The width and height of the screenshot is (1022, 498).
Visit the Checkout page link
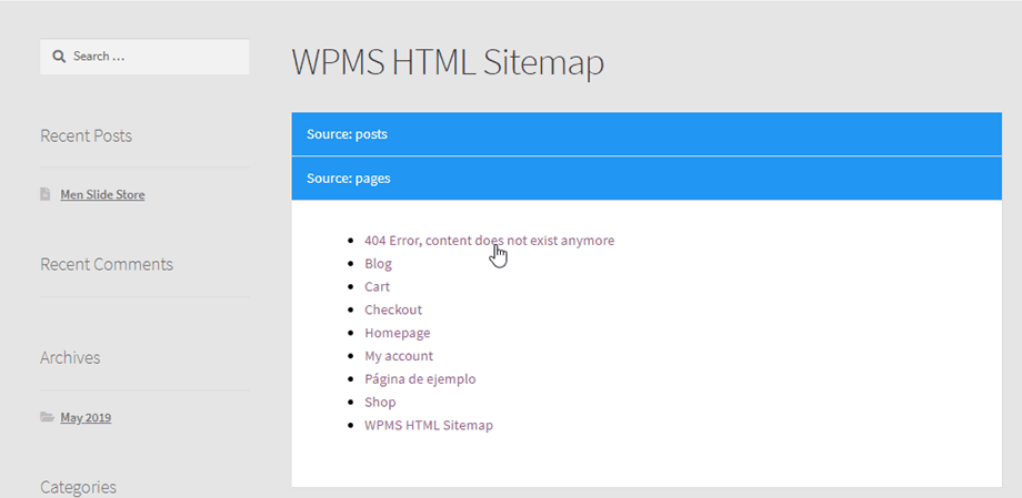tap(393, 310)
